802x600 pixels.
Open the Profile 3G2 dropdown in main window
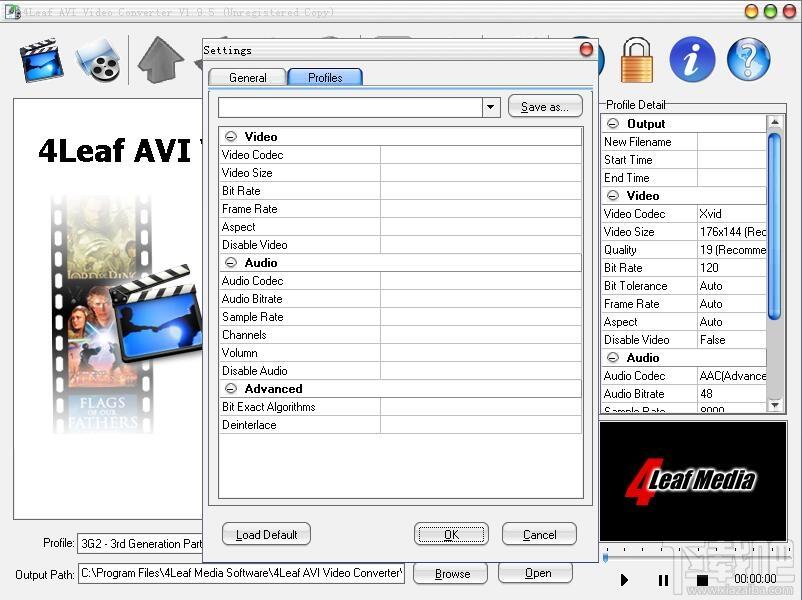(140, 543)
